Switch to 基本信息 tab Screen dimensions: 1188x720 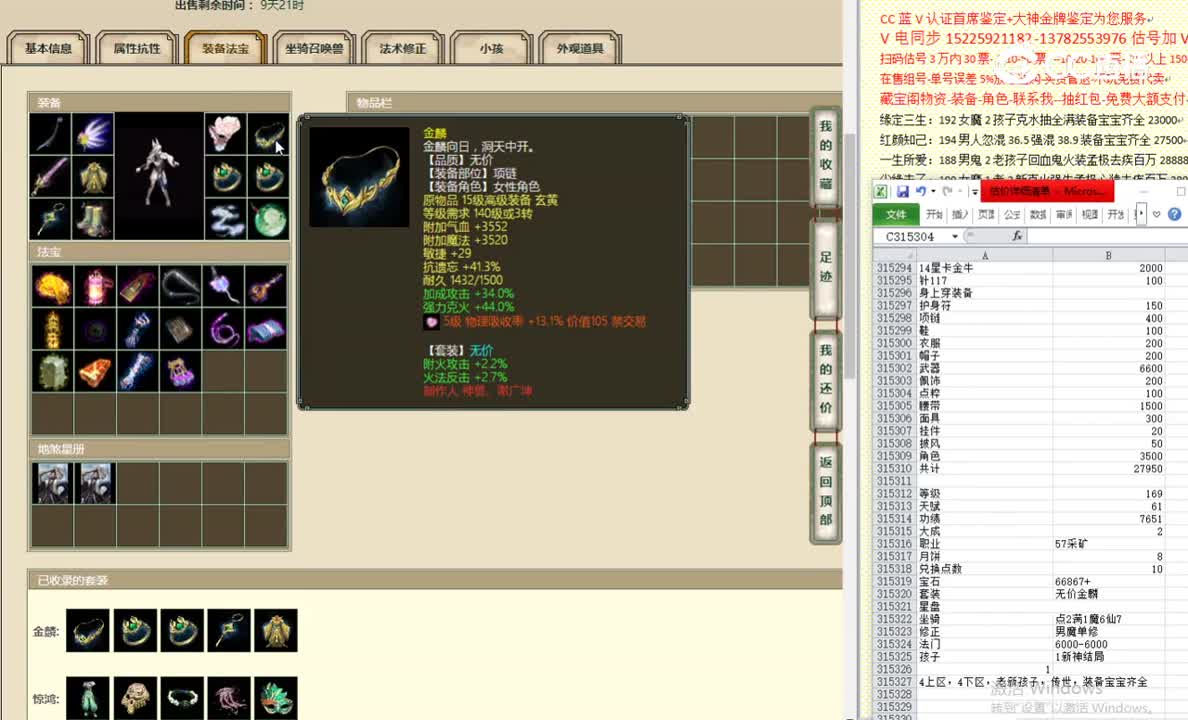coord(48,49)
